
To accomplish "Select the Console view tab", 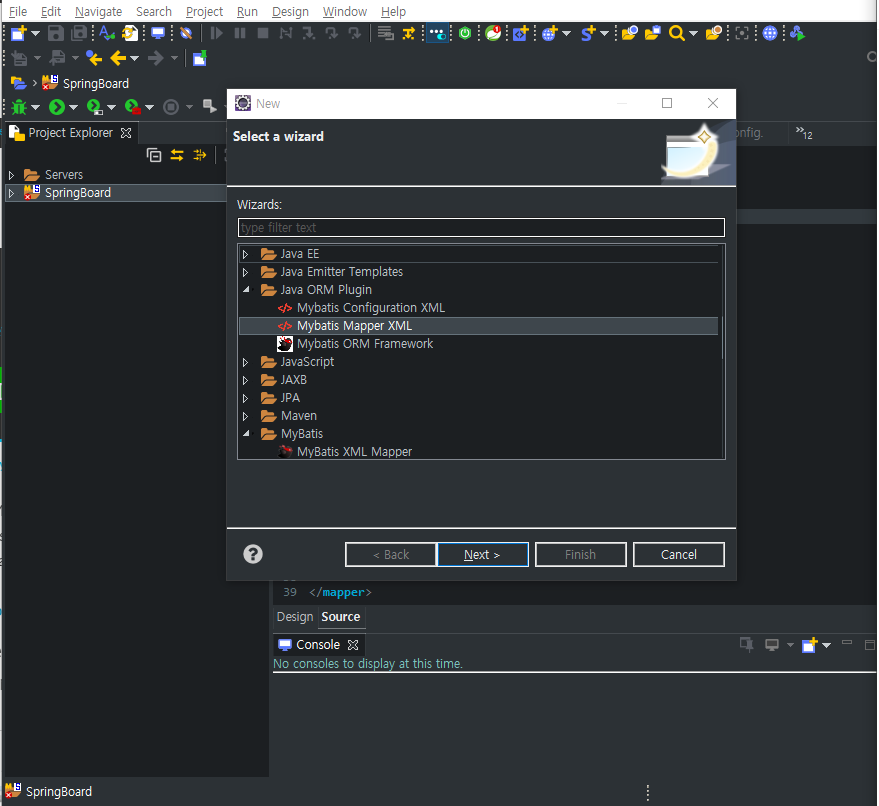I will coord(318,645).
